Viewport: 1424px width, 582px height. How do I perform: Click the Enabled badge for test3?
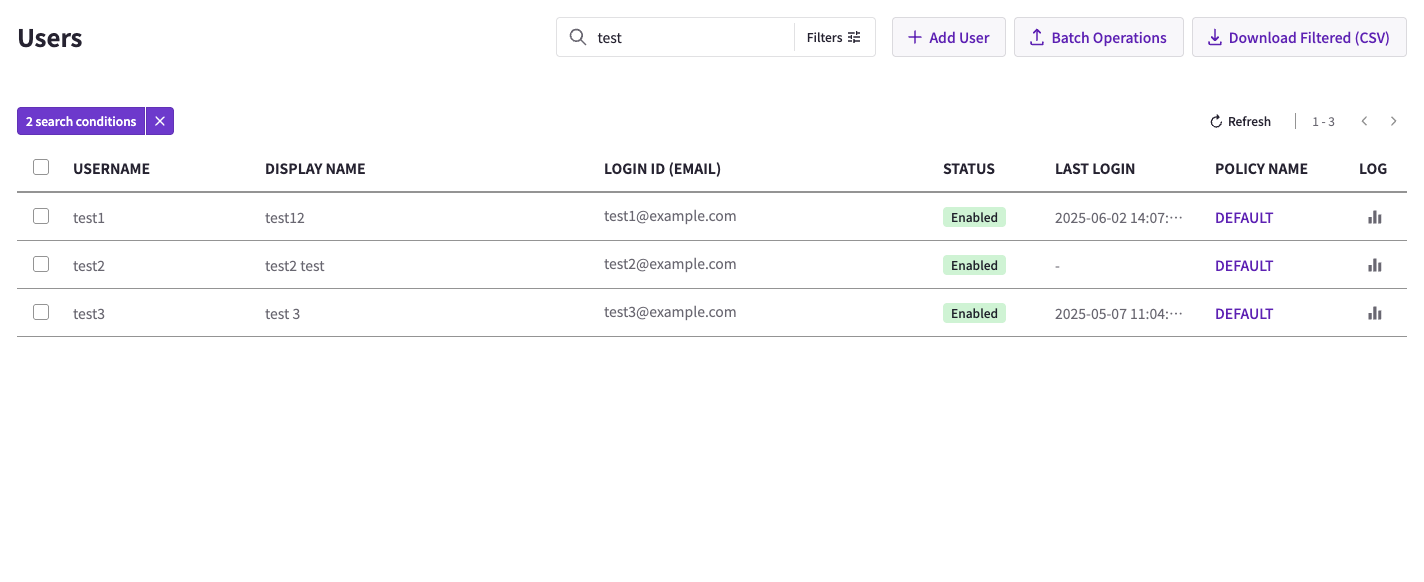click(974, 313)
